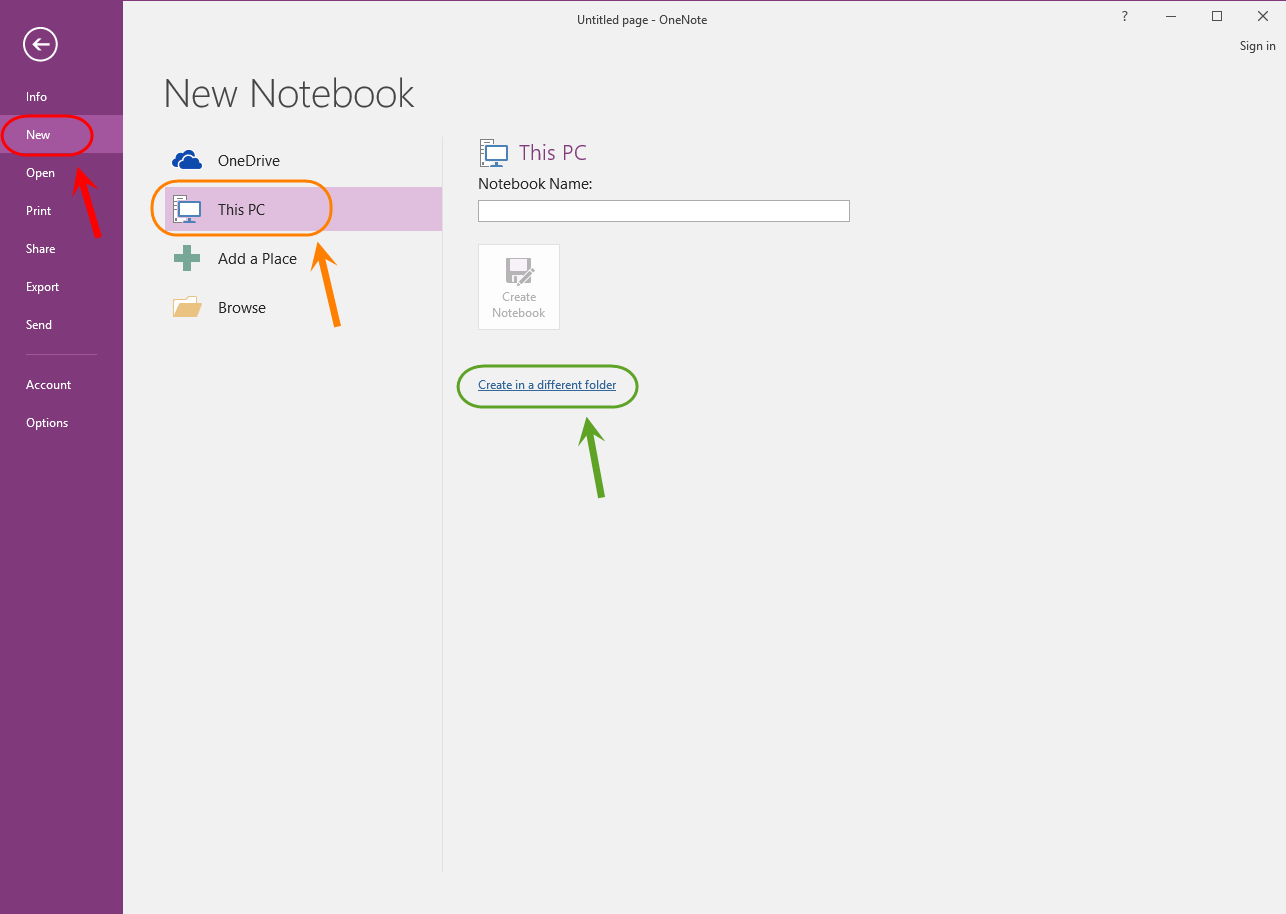Click the This PC heading icon in right pane
The width and height of the screenshot is (1286, 914).
494,152
